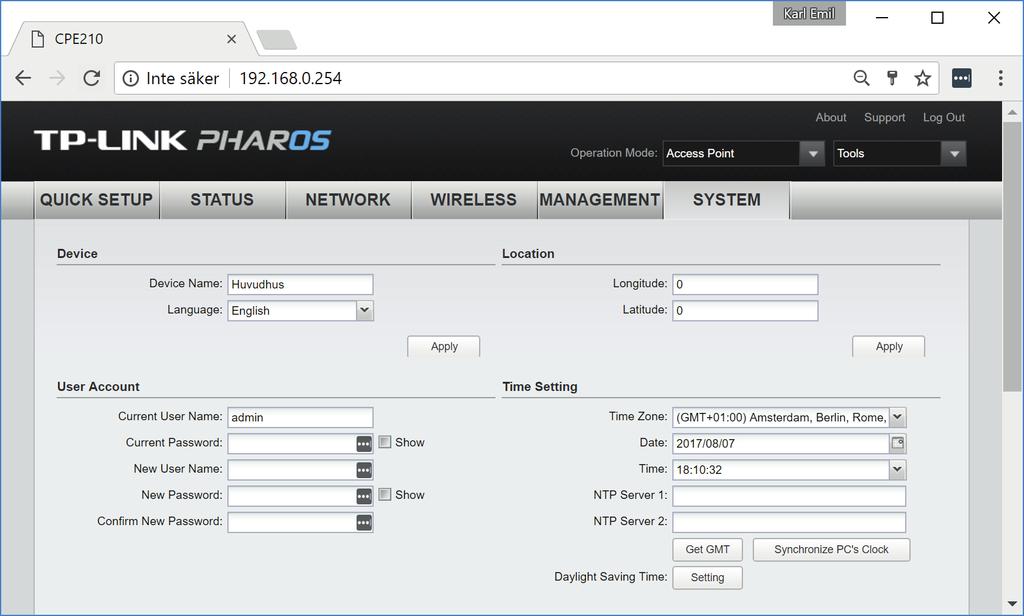Expand the Time Zone dropdown
Image resolution: width=1024 pixels, height=616 pixels.
pos(897,417)
